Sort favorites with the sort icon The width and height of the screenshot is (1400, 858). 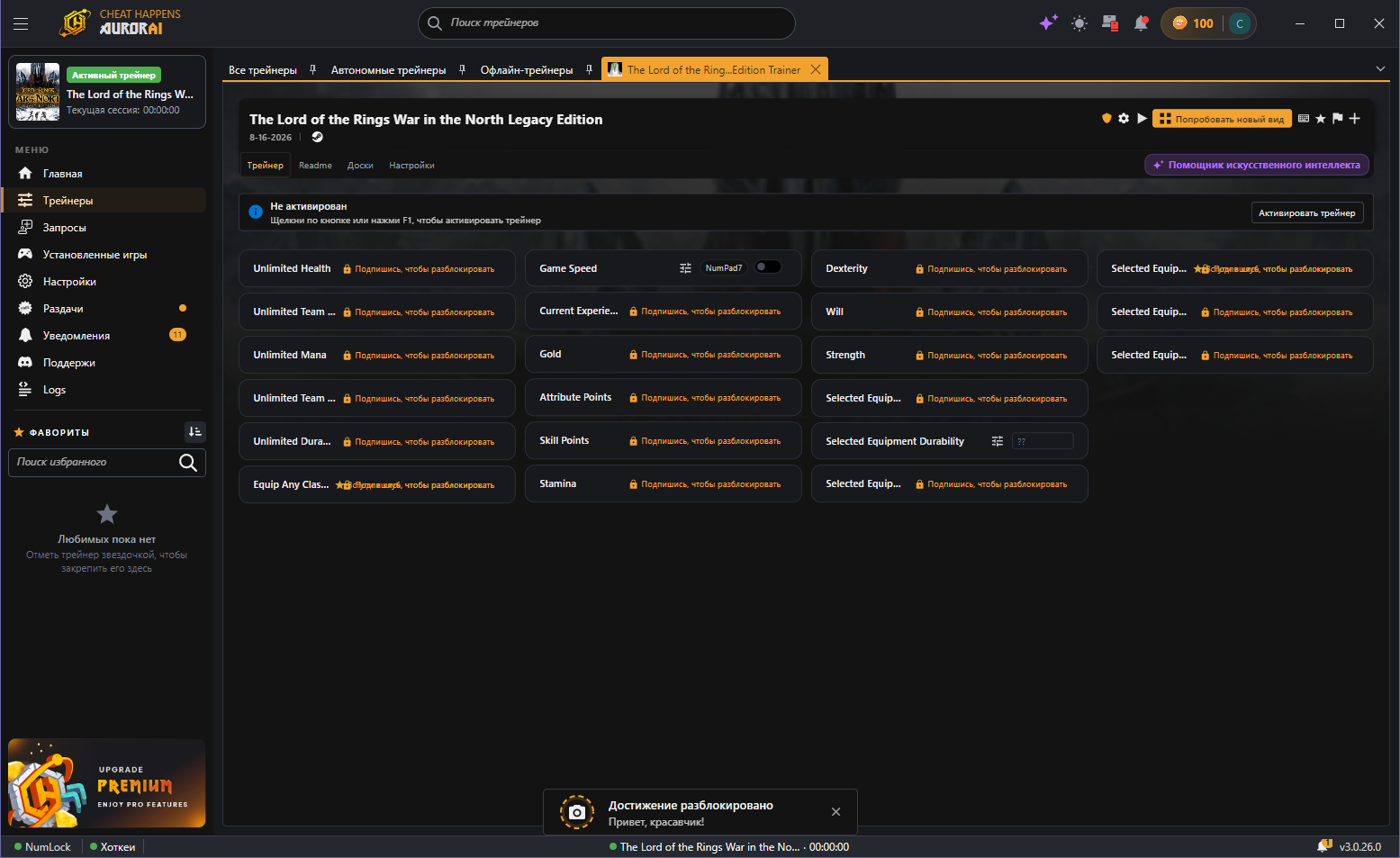point(194,432)
